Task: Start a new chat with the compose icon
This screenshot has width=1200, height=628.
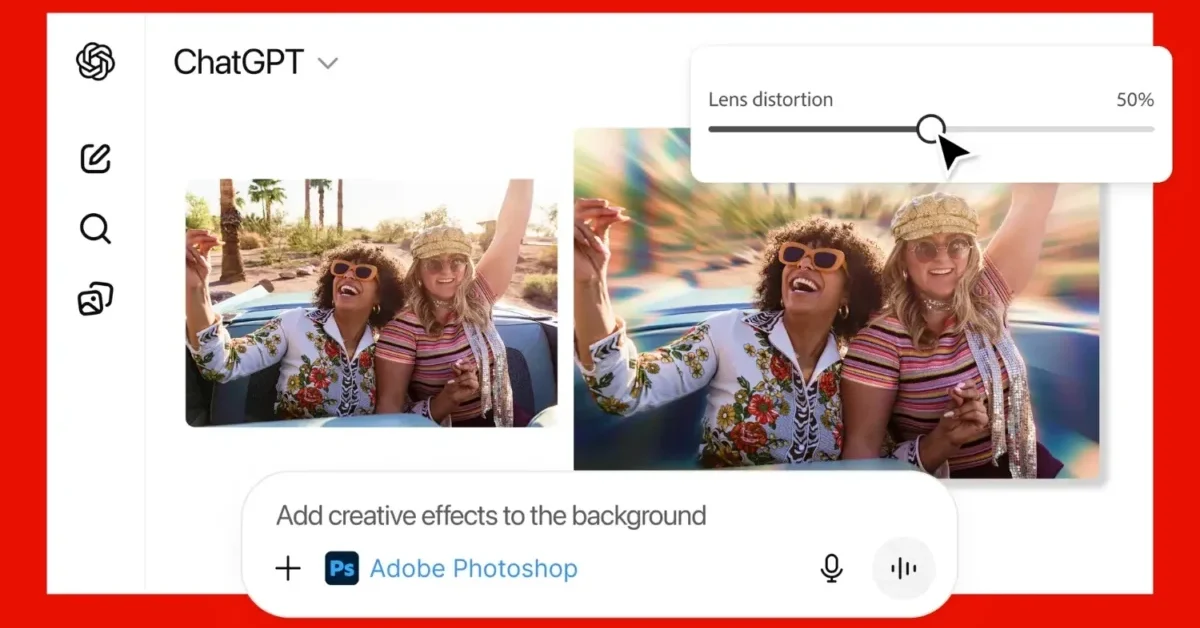Action: pos(94,158)
